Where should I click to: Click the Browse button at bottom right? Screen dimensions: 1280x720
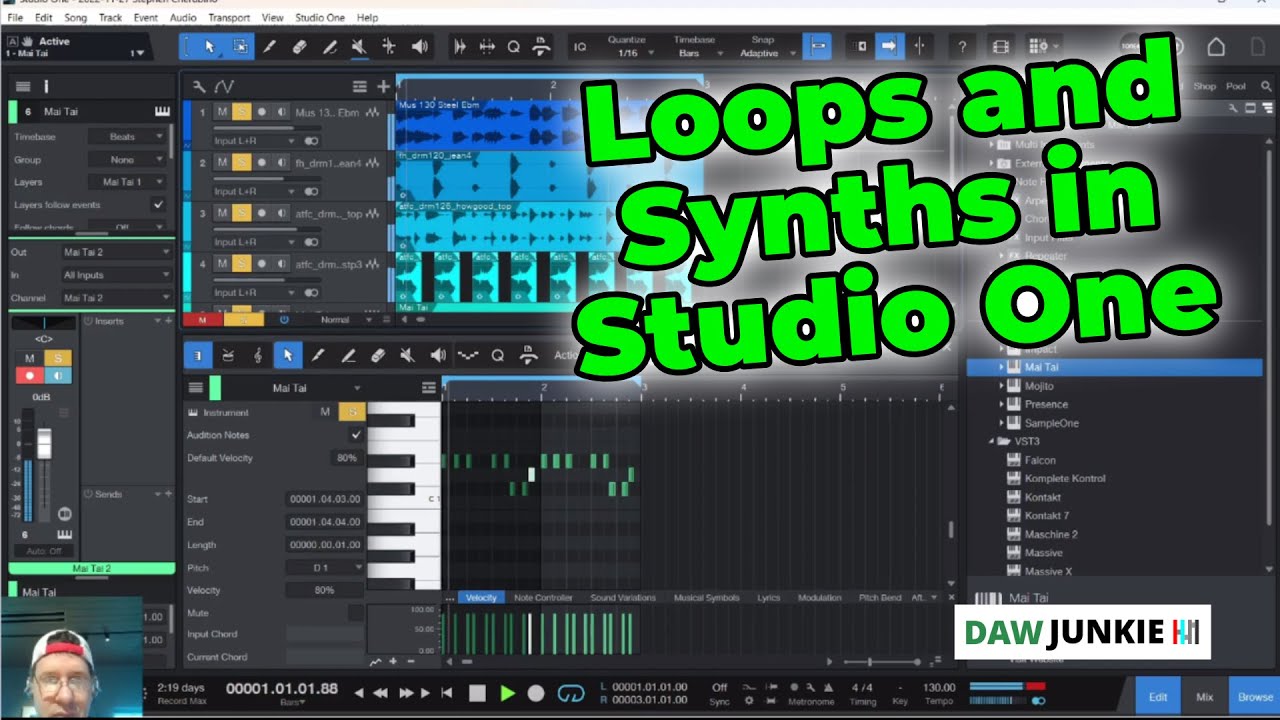(1255, 697)
